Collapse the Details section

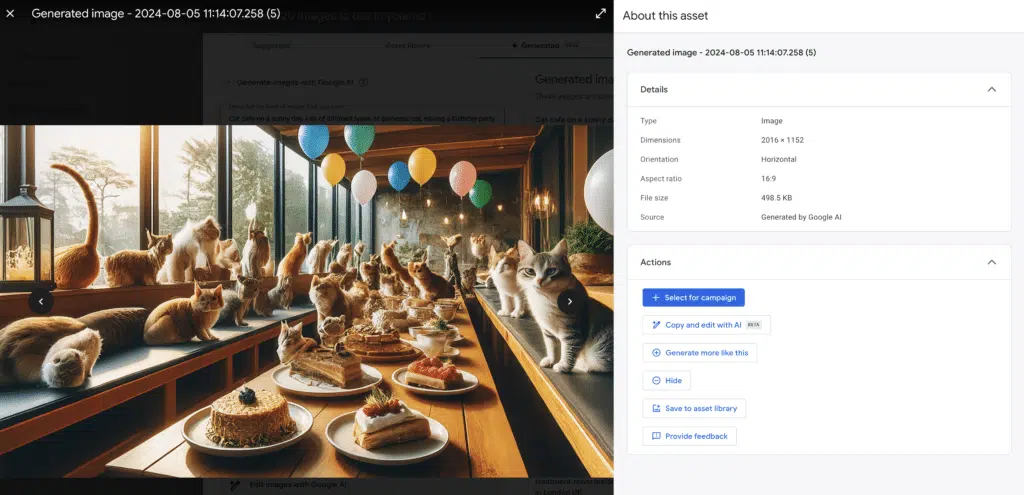tap(991, 89)
